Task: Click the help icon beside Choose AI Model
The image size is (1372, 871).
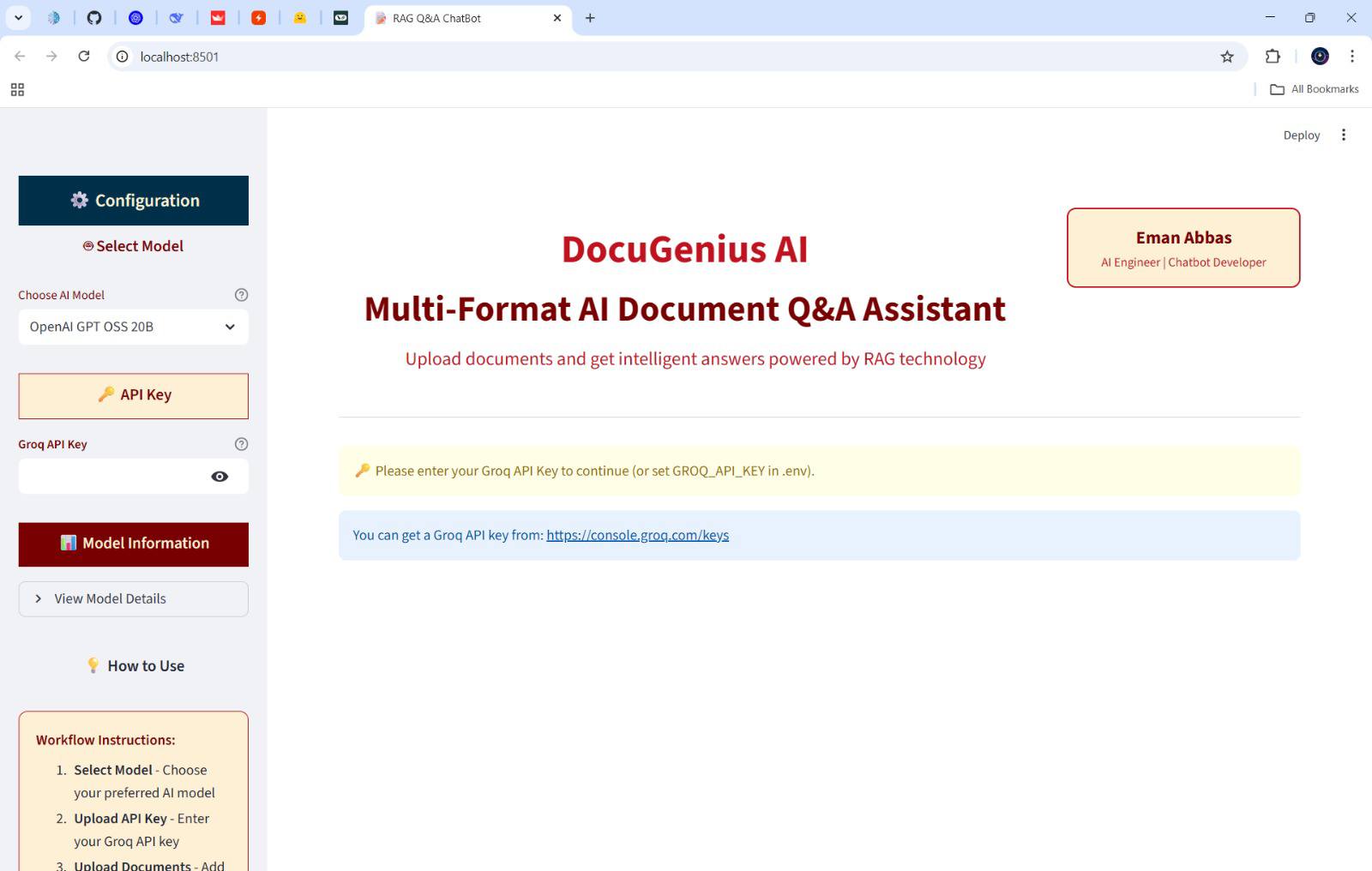Action: 241,295
